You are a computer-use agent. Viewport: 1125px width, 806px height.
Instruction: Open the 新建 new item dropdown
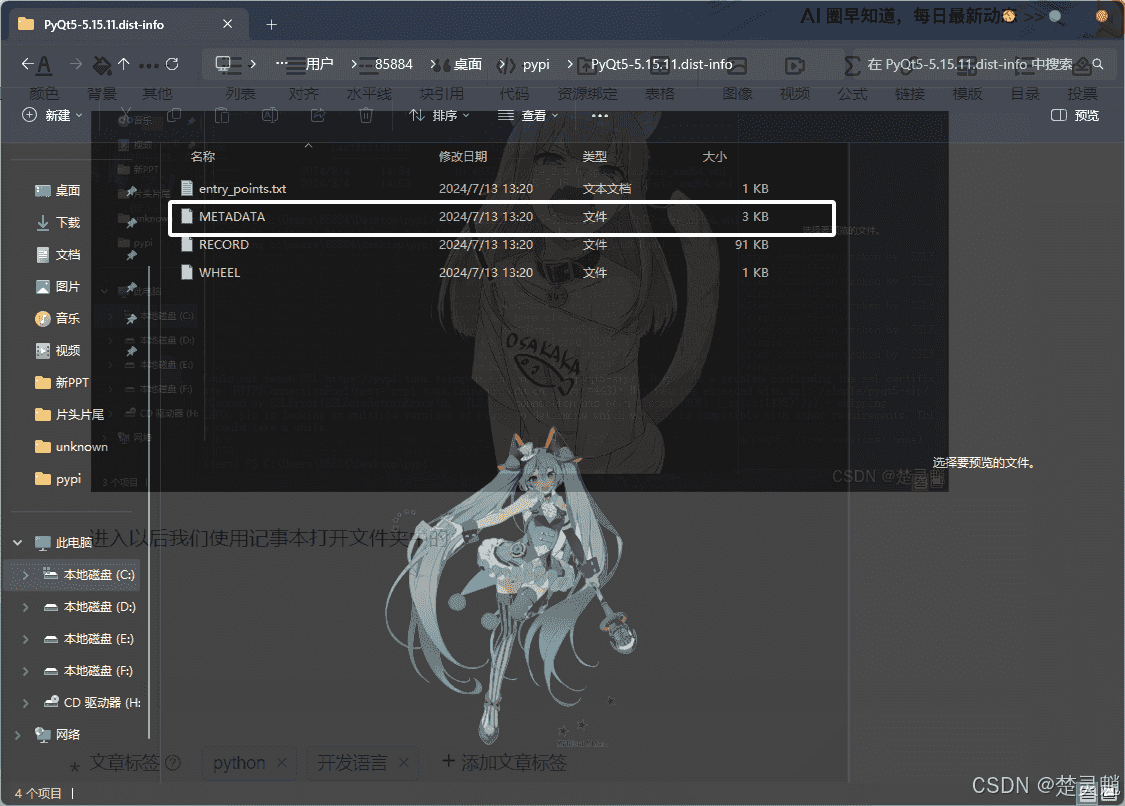[50, 115]
